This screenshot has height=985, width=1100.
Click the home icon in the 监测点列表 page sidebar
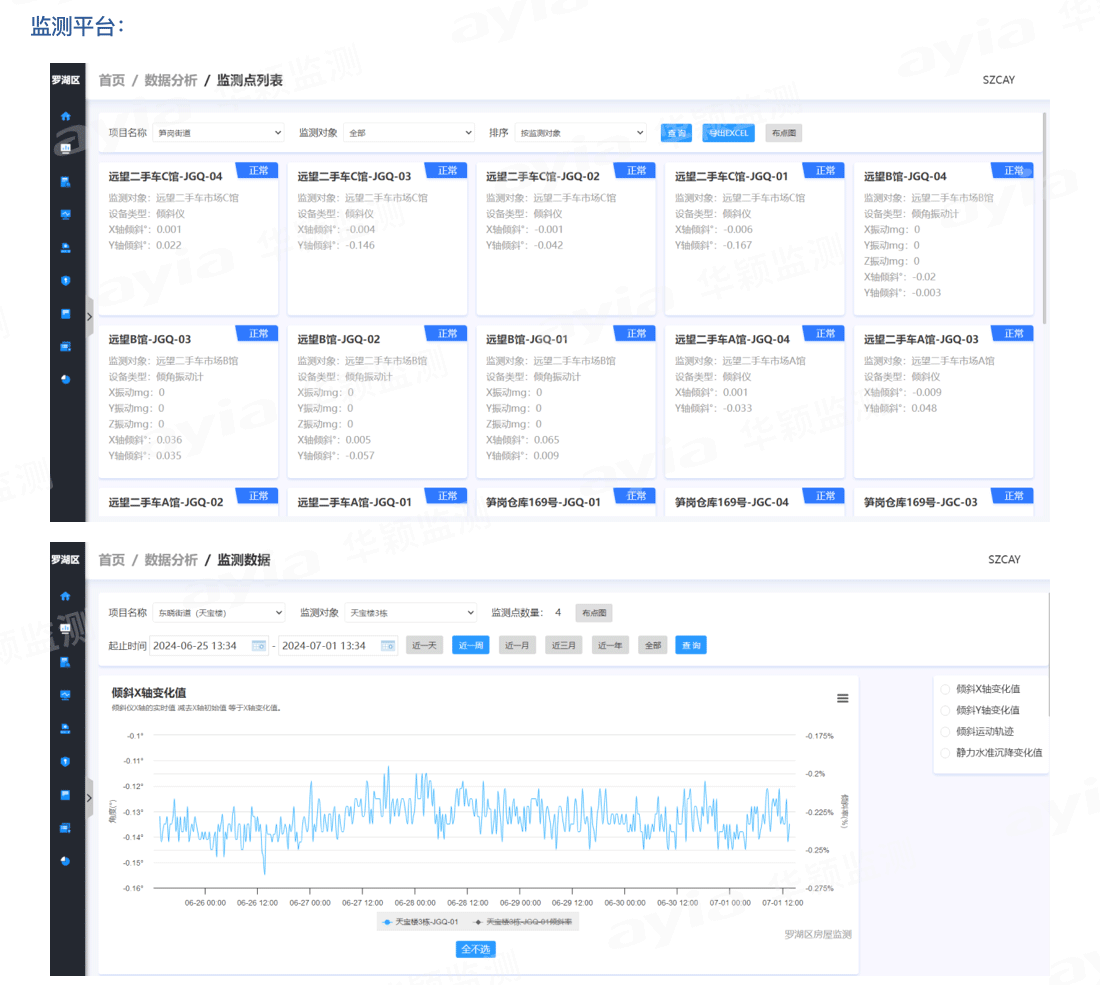point(66,116)
